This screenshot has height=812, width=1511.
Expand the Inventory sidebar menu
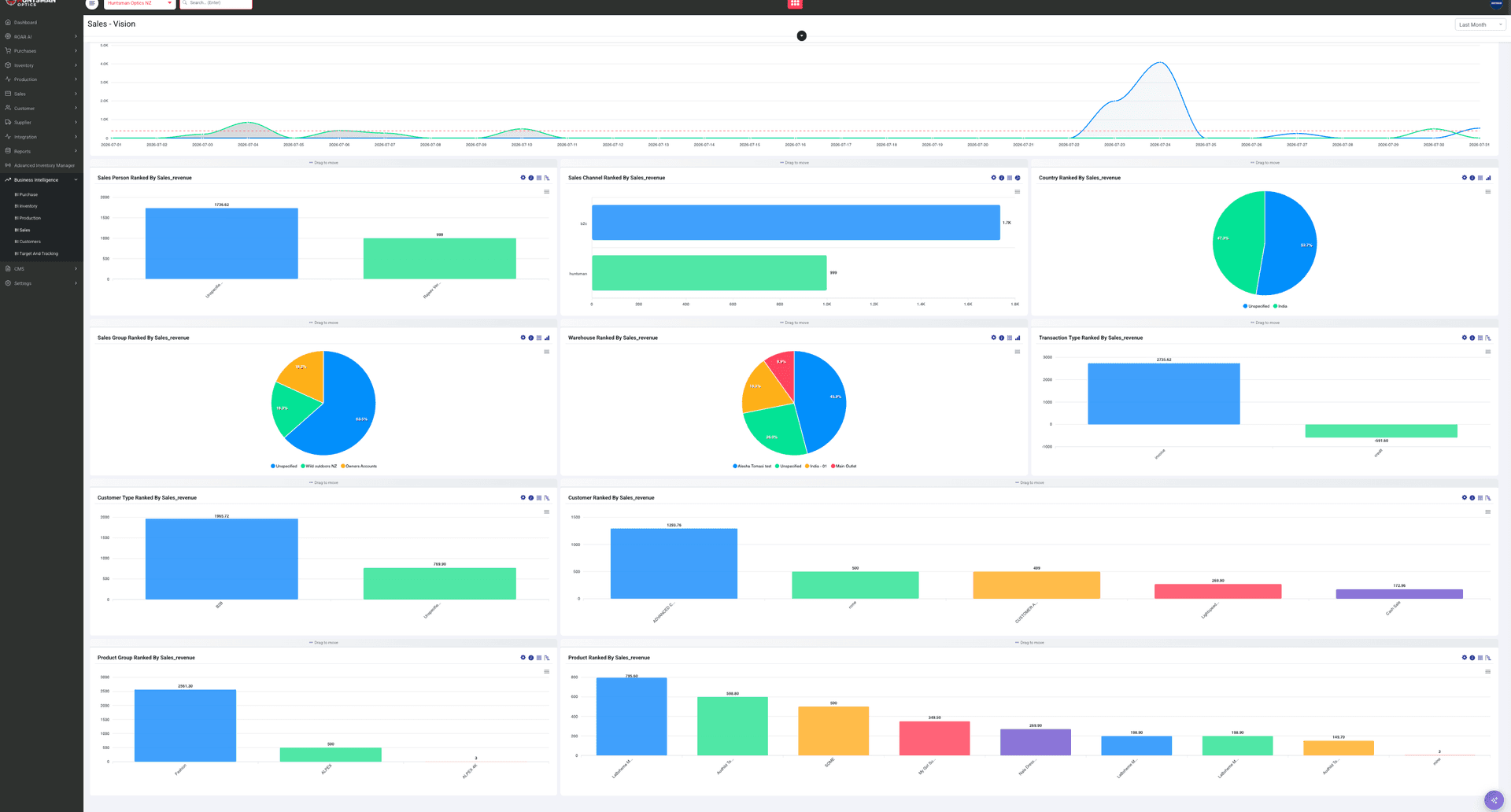click(42, 65)
